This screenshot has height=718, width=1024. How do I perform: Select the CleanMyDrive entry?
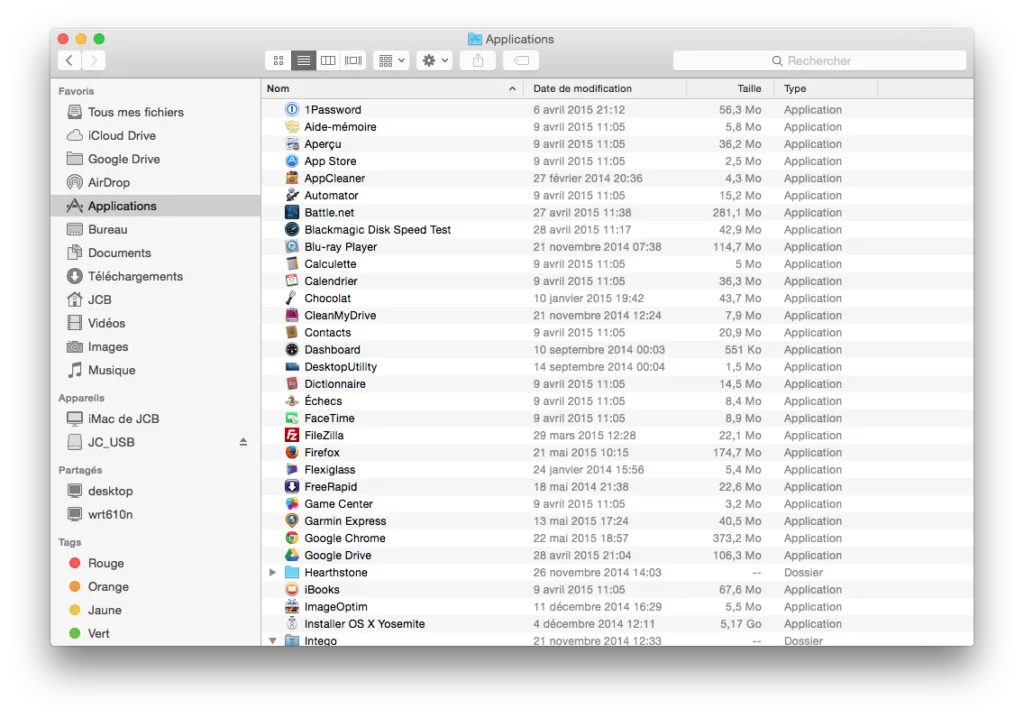tap(617, 315)
